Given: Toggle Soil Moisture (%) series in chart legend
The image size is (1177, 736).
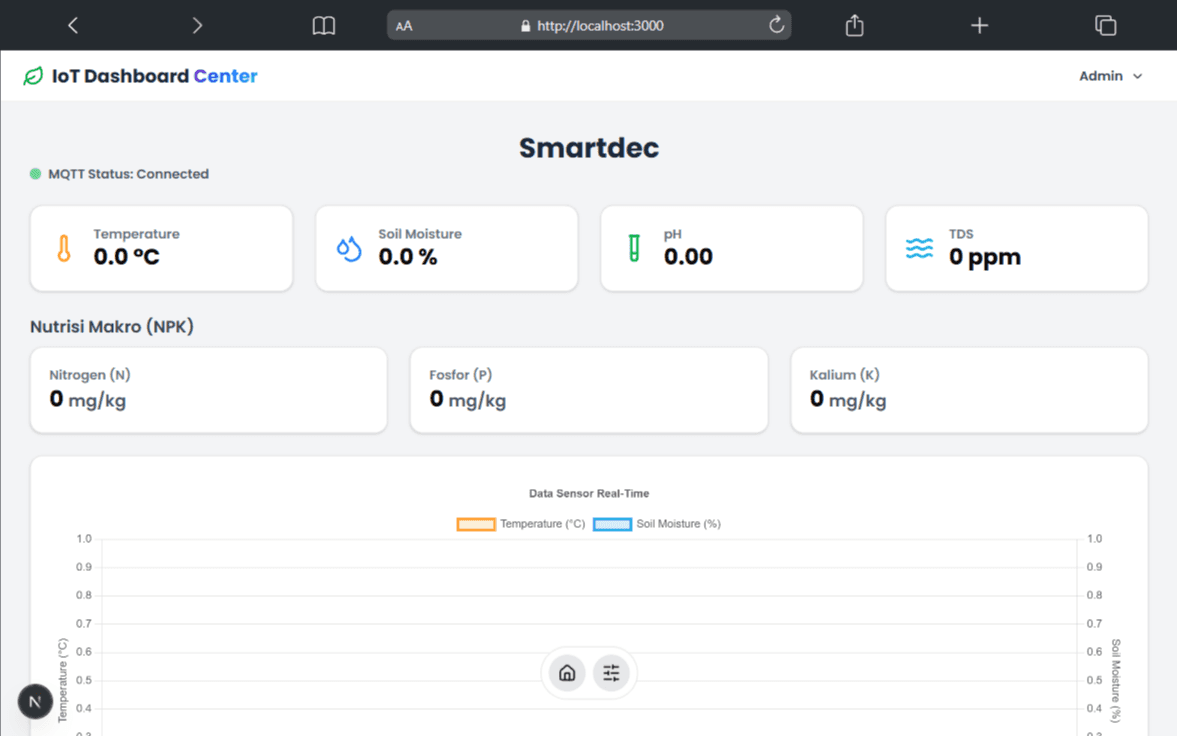Looking at the screenshot, I should (x=657, y=524).
